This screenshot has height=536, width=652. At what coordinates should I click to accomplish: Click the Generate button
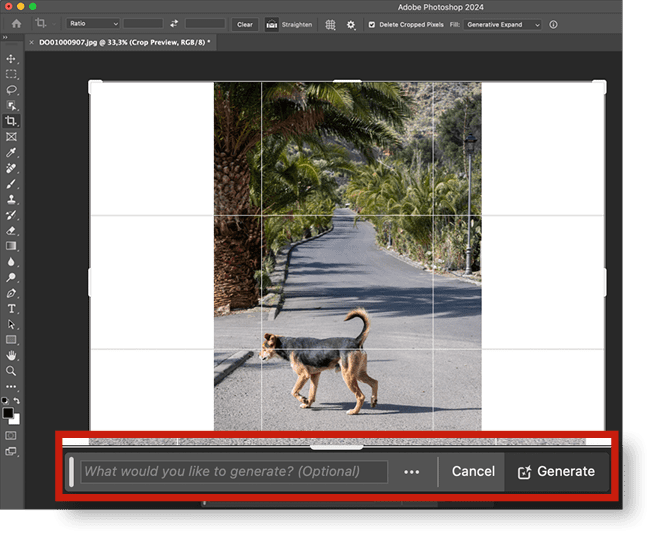click(556, 472)
